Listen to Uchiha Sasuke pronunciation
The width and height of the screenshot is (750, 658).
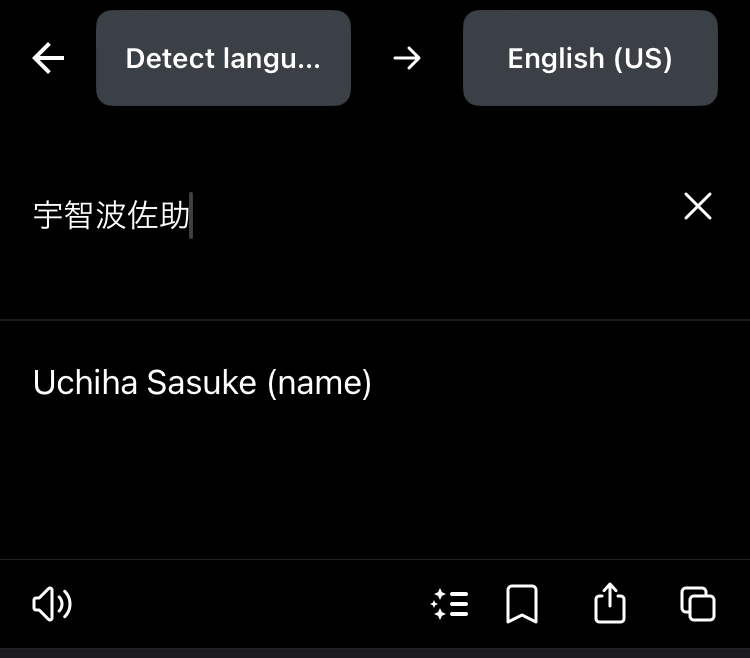(x=52, y=604)
